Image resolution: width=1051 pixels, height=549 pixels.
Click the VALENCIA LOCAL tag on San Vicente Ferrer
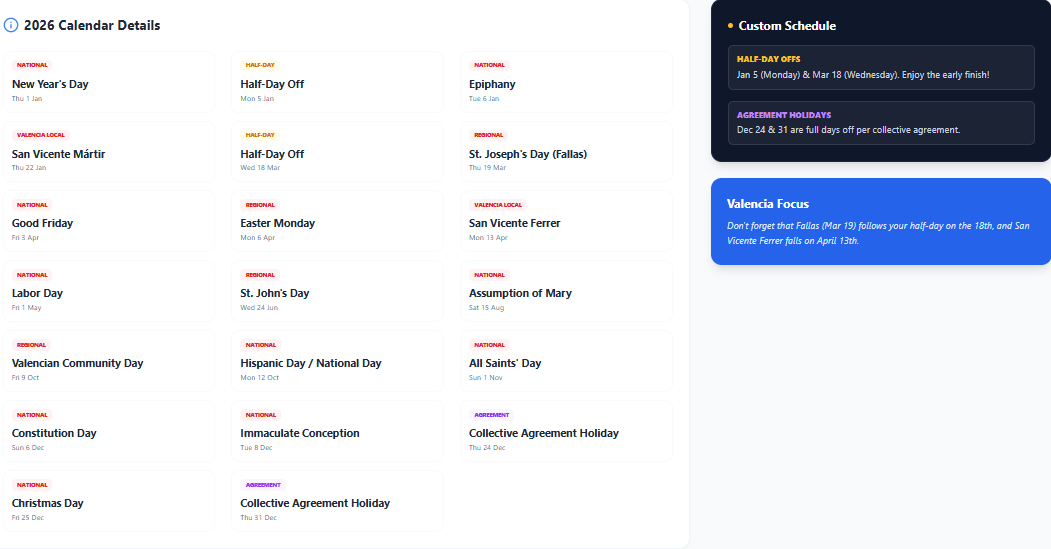click(x=498, y=205)
